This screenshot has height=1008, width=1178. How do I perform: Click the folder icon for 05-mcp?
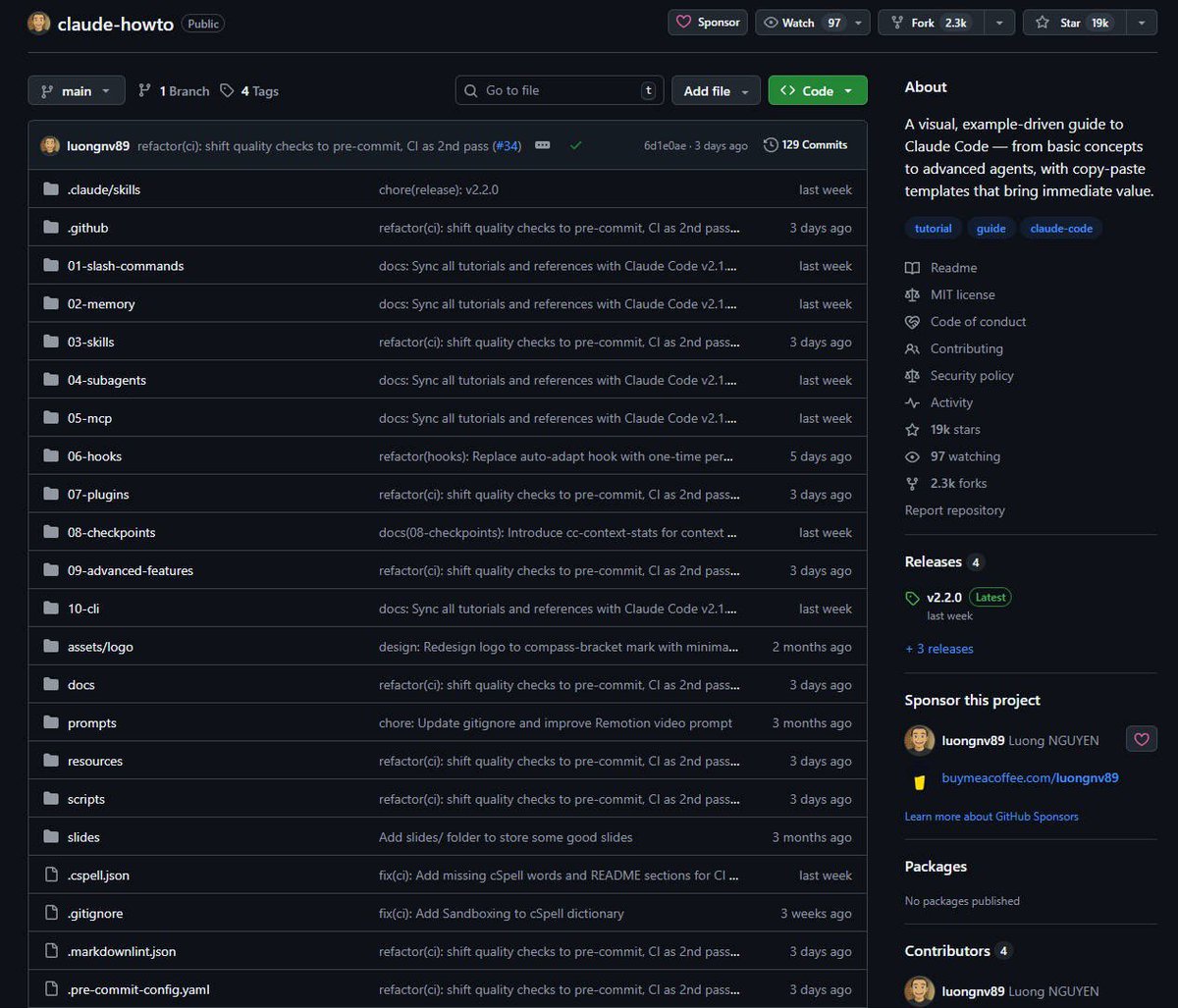tap(51, 418)
